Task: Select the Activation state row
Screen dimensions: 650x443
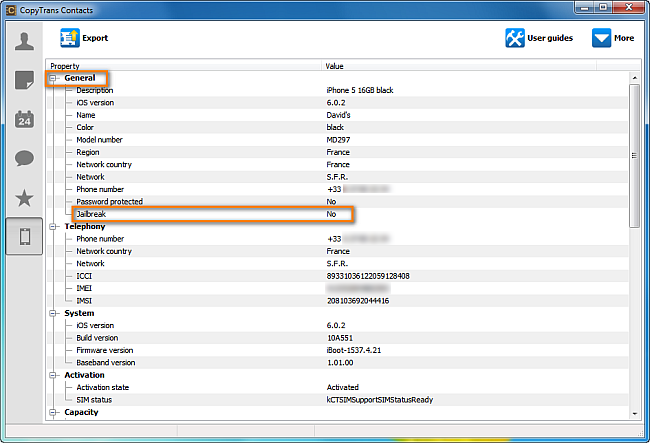Action: coord(338,387)
